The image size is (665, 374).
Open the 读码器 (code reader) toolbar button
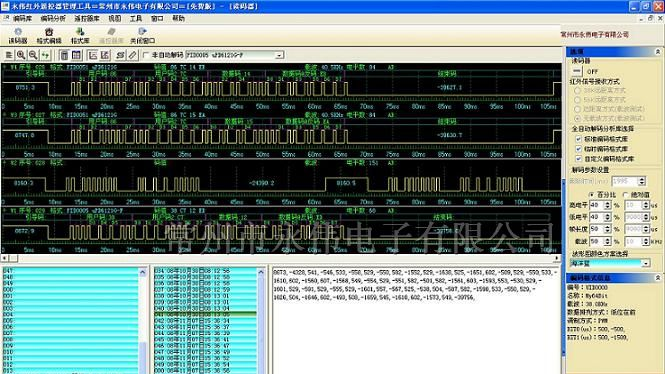click(x=18, y=36)
